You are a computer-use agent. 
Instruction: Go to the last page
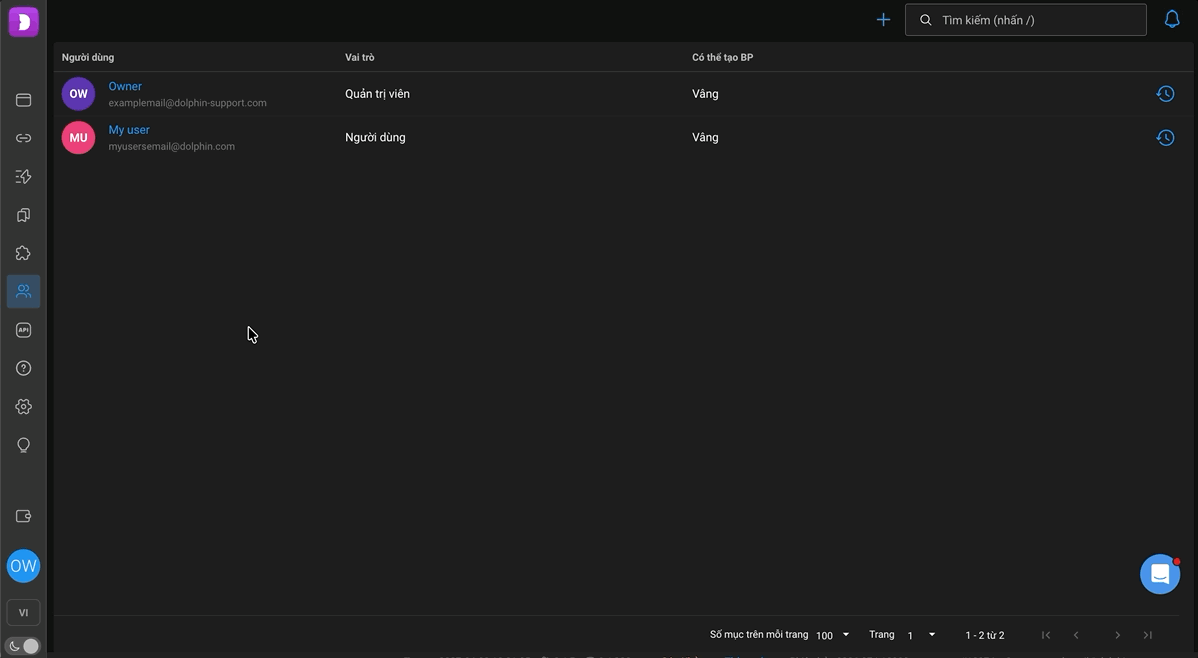tap(1148, 635)
